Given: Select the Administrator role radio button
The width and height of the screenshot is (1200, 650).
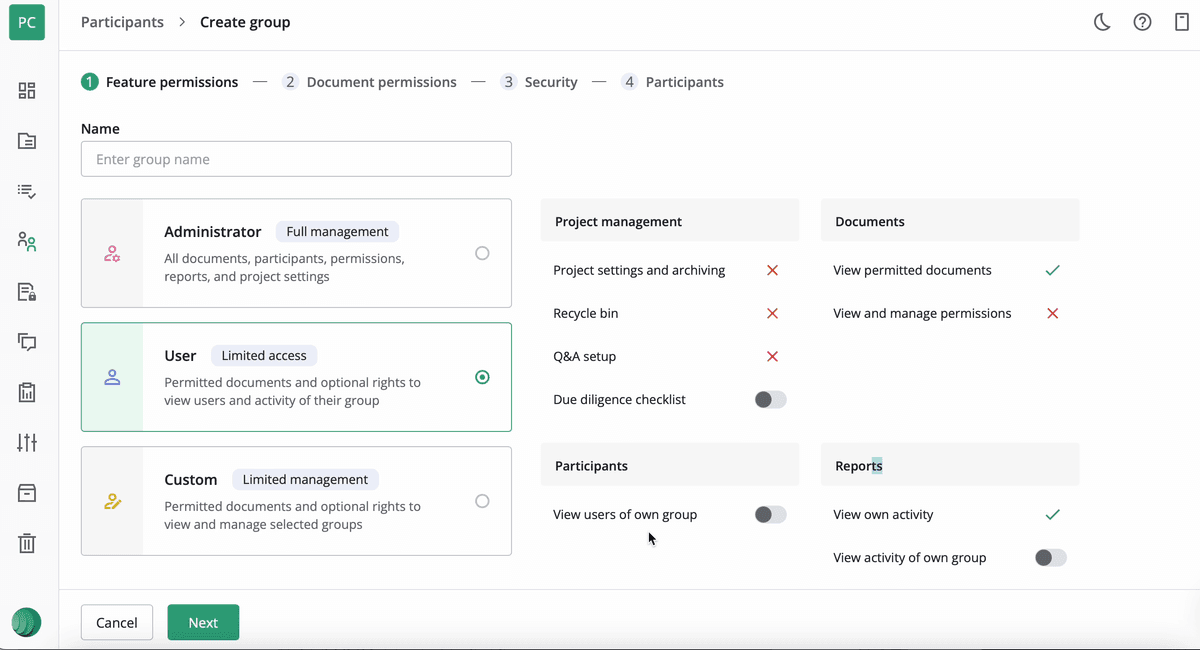Looking at the screenshot, I should click(x=482, y=253).
